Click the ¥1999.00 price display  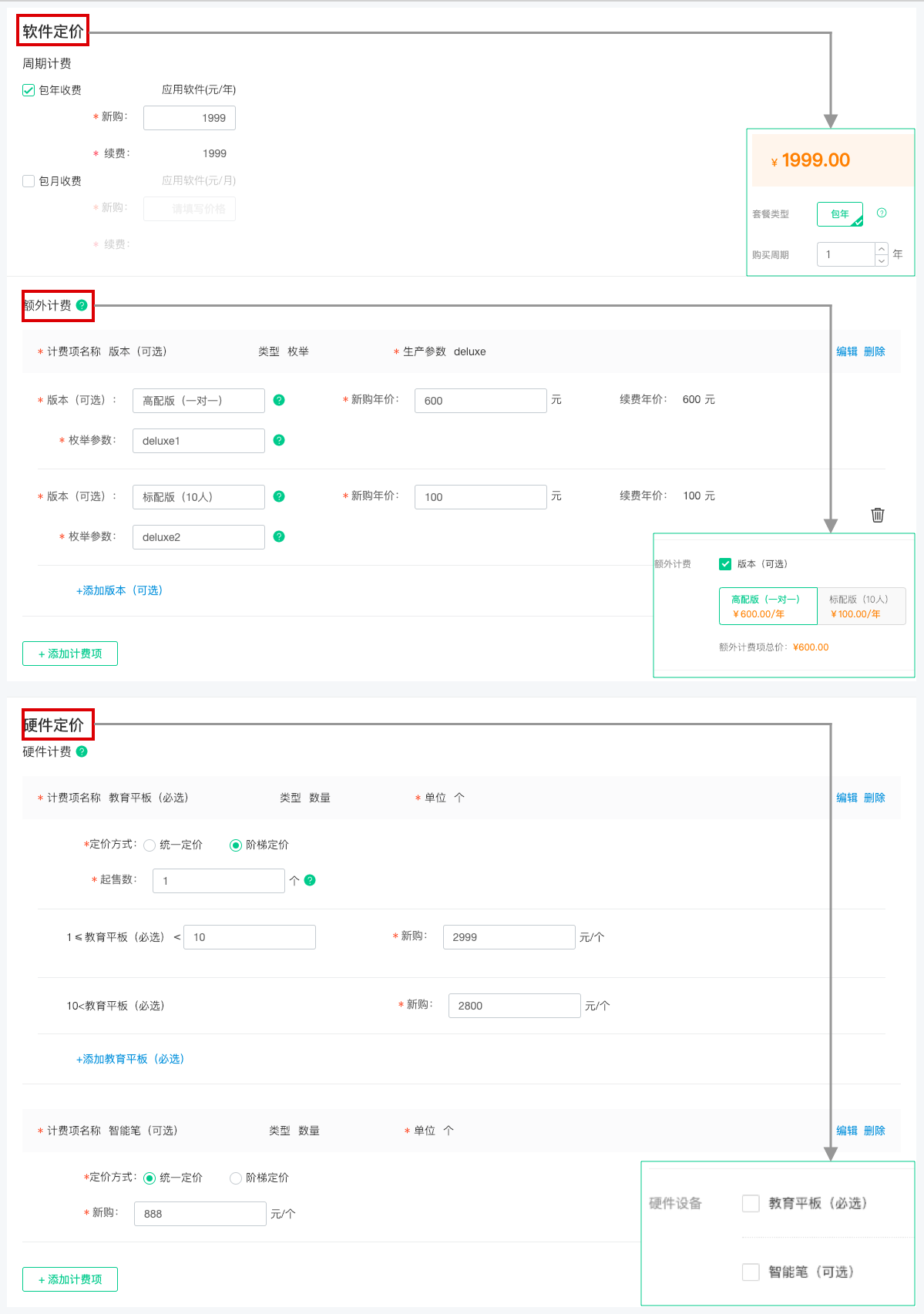[x=811, y=160]
